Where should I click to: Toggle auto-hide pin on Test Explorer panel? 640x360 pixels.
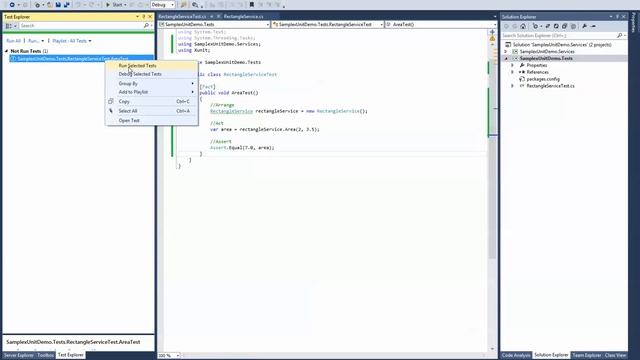(x=144, y=17)
